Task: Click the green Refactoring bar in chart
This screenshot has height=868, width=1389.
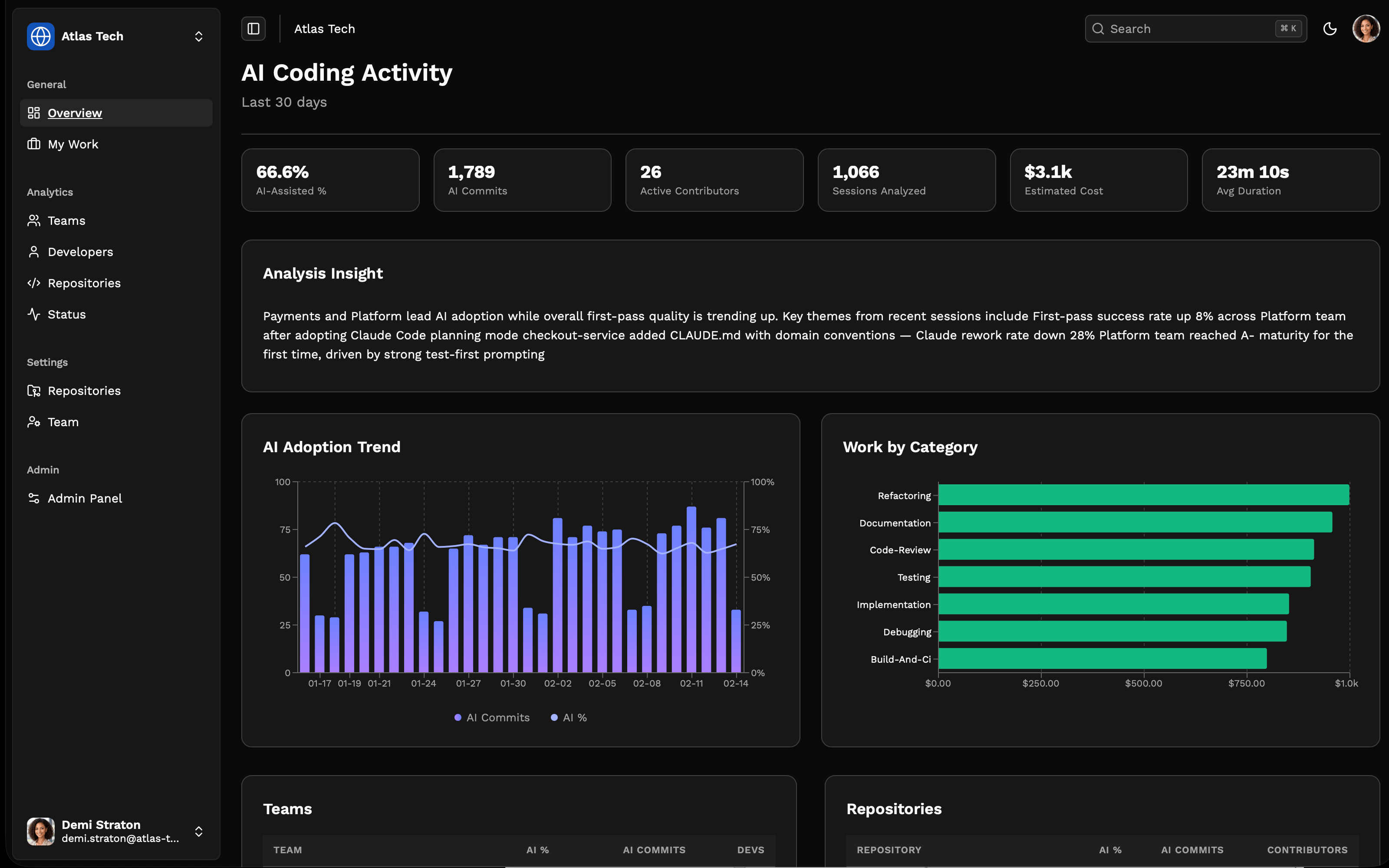Action: 1143,495
